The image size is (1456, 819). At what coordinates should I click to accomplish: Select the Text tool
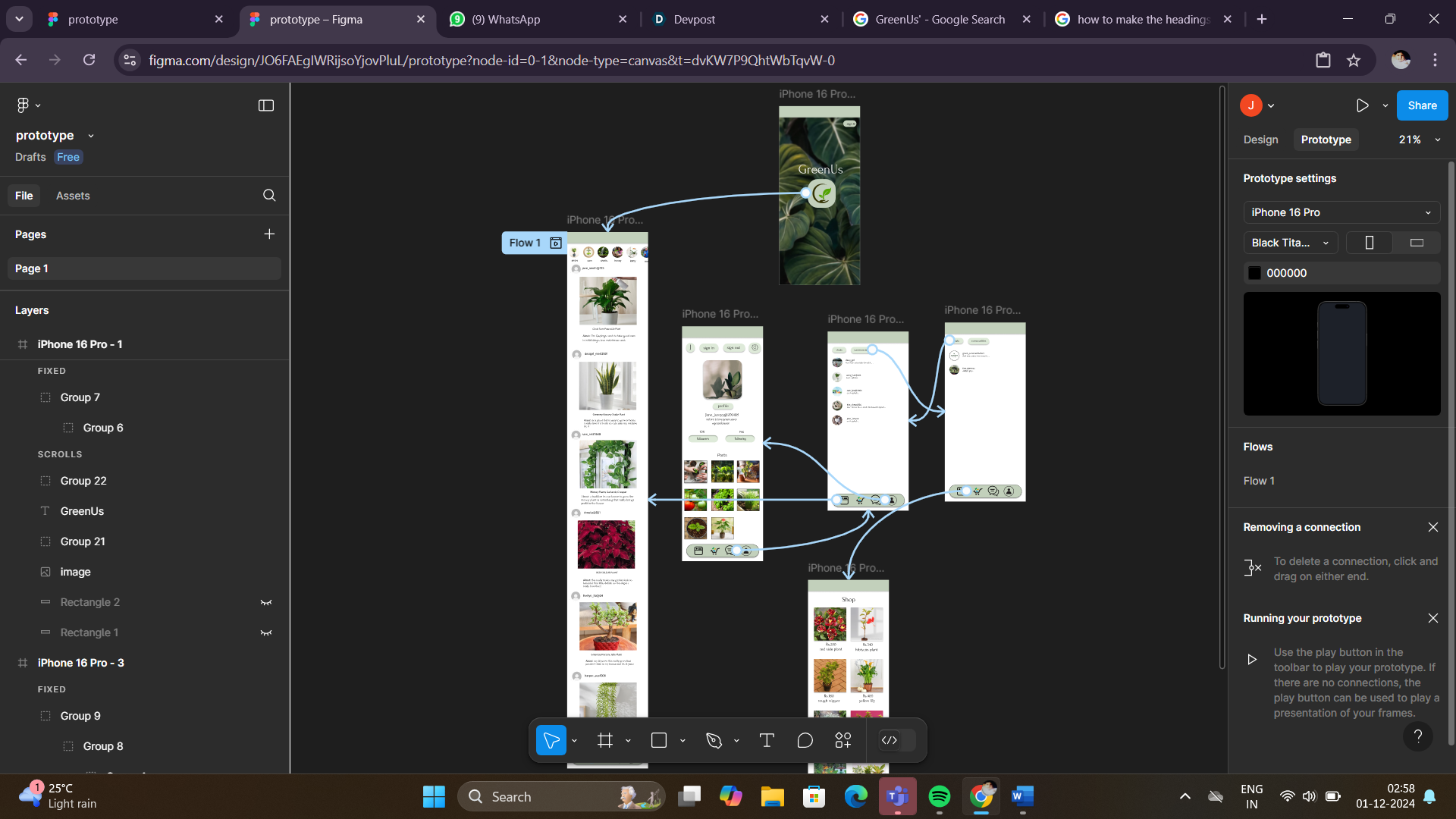(767, 740)
